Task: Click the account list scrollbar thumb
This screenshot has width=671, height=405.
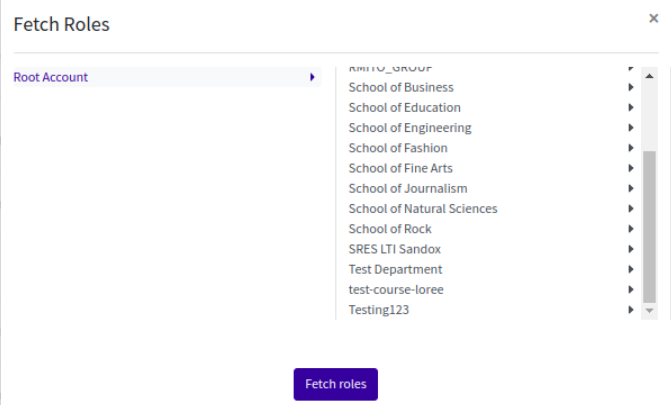Action: pyautogui.click(x=649, y=225)
